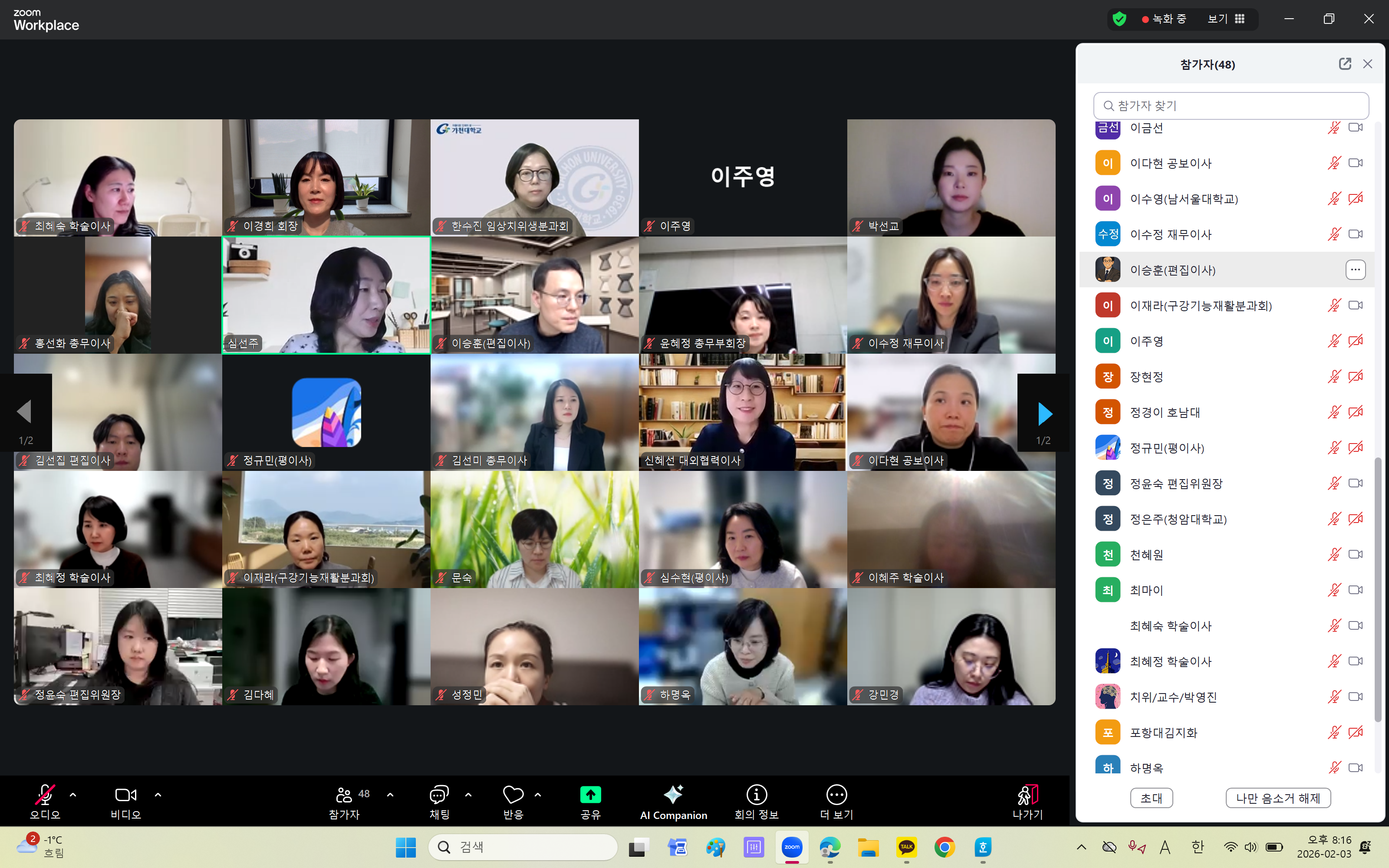Open the 더 보기 more menu
Viewport: 1389px width, 868px height.
click(x=836, y=795)
